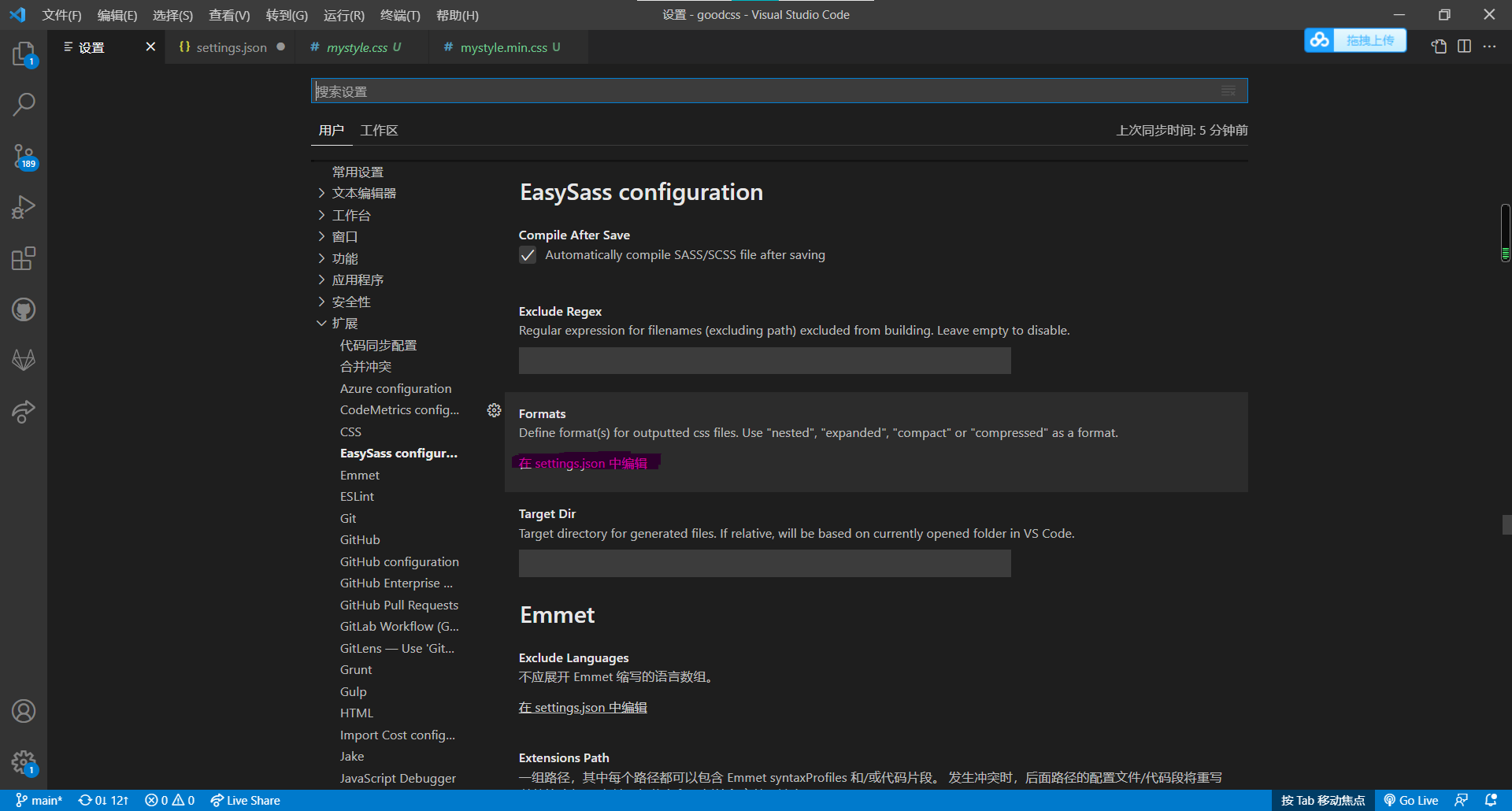
Task: Select CSS in extensions settings list
Action: pos(350,431)
